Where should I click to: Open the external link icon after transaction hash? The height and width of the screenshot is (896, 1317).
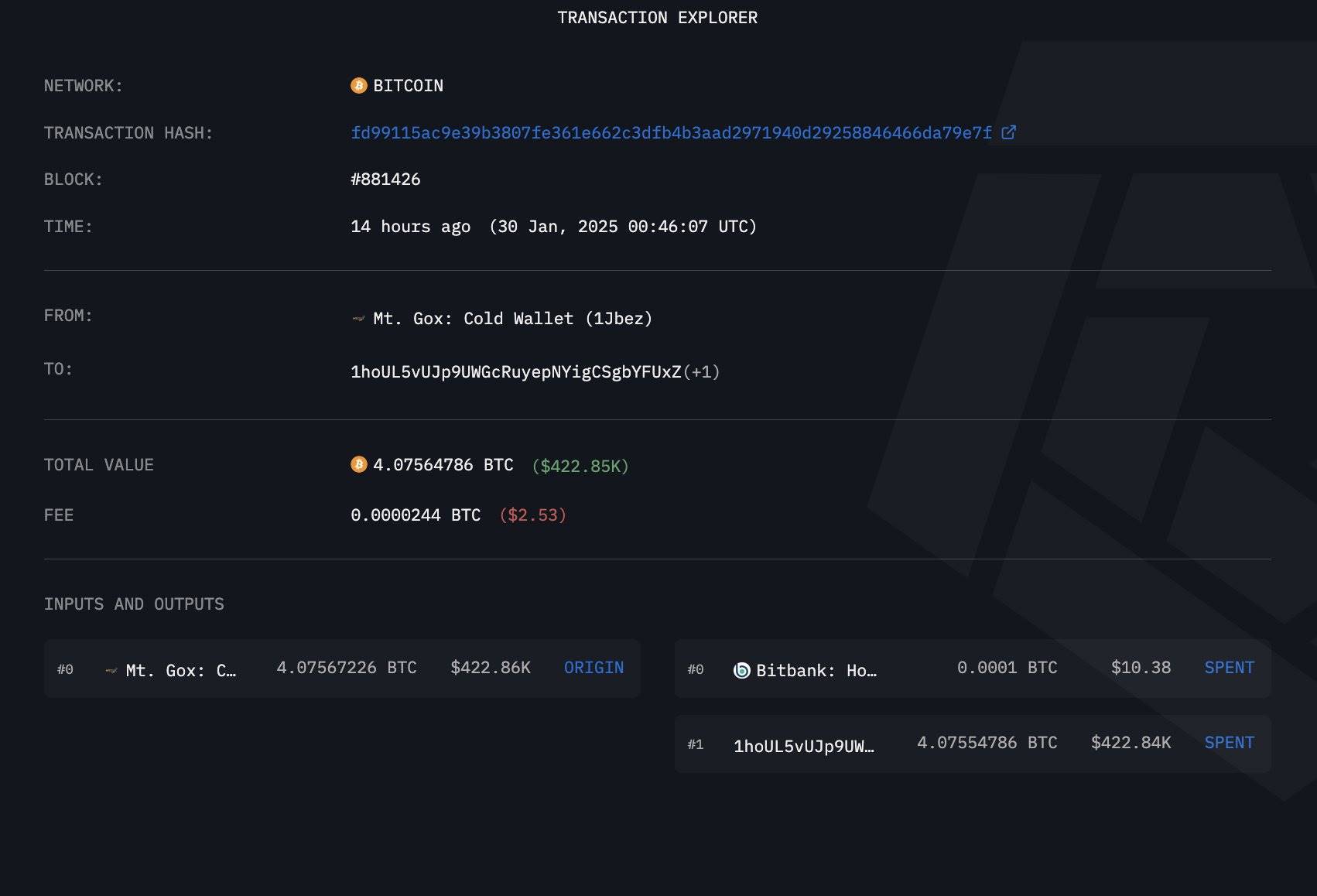click(1008, 132)
